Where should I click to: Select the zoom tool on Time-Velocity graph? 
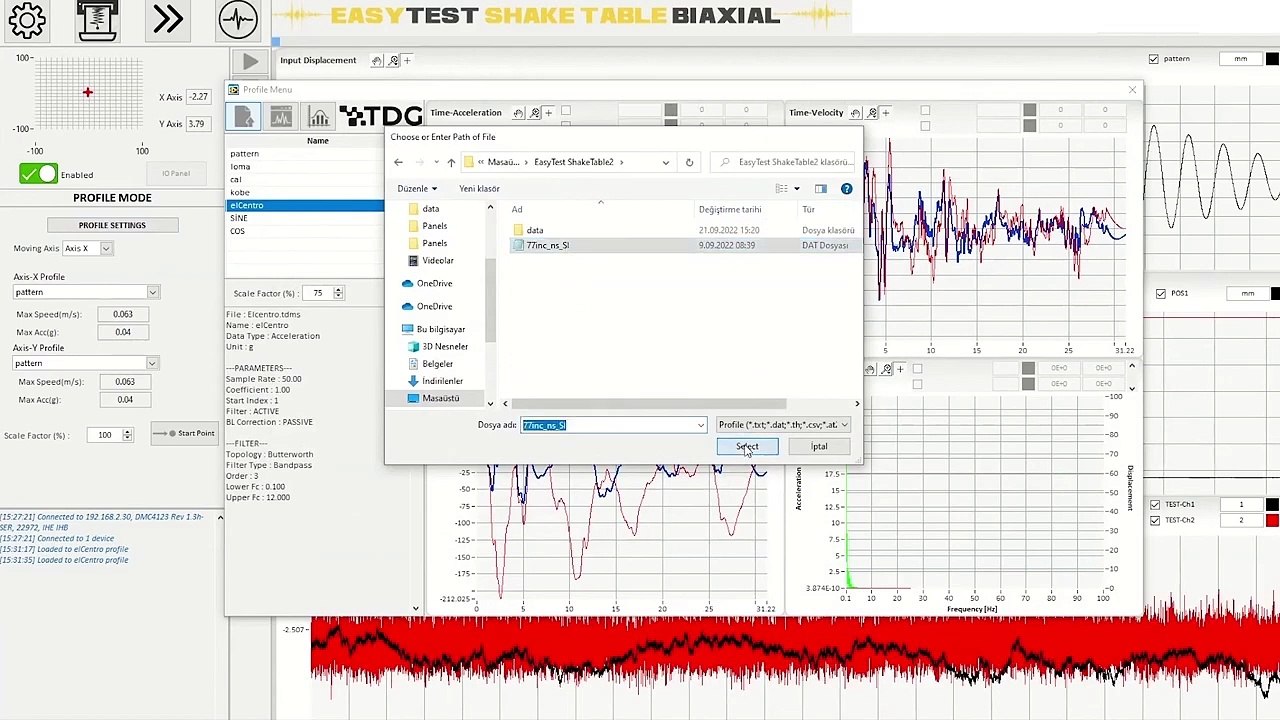[873, 113]
